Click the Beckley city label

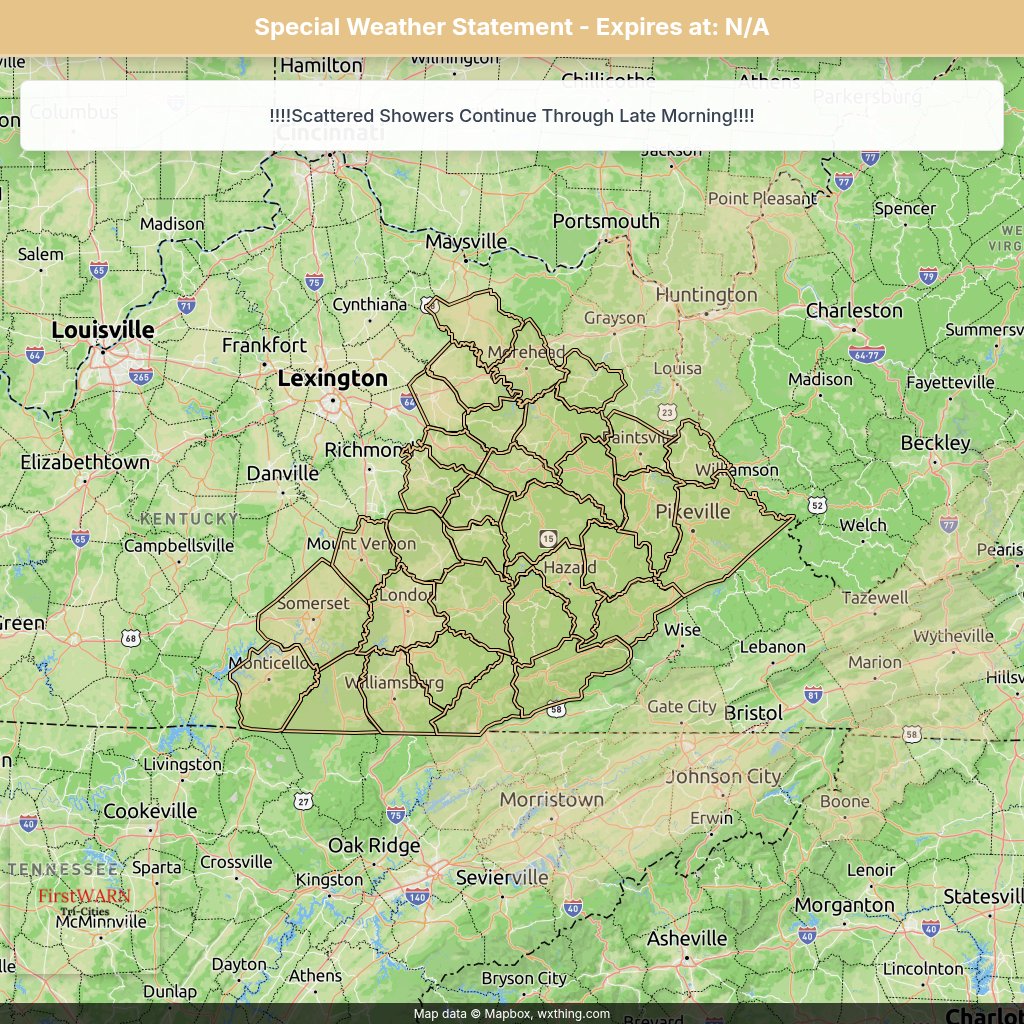[x=935, y=443]
